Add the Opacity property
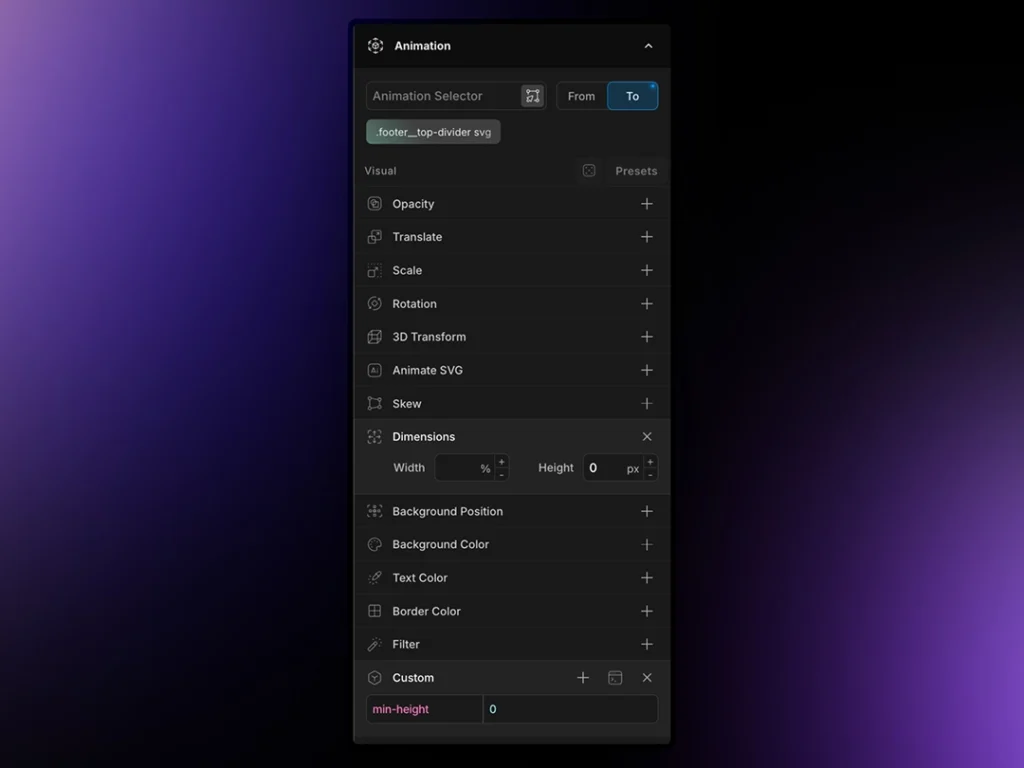 pyautogui.click(x=647, y=204)
